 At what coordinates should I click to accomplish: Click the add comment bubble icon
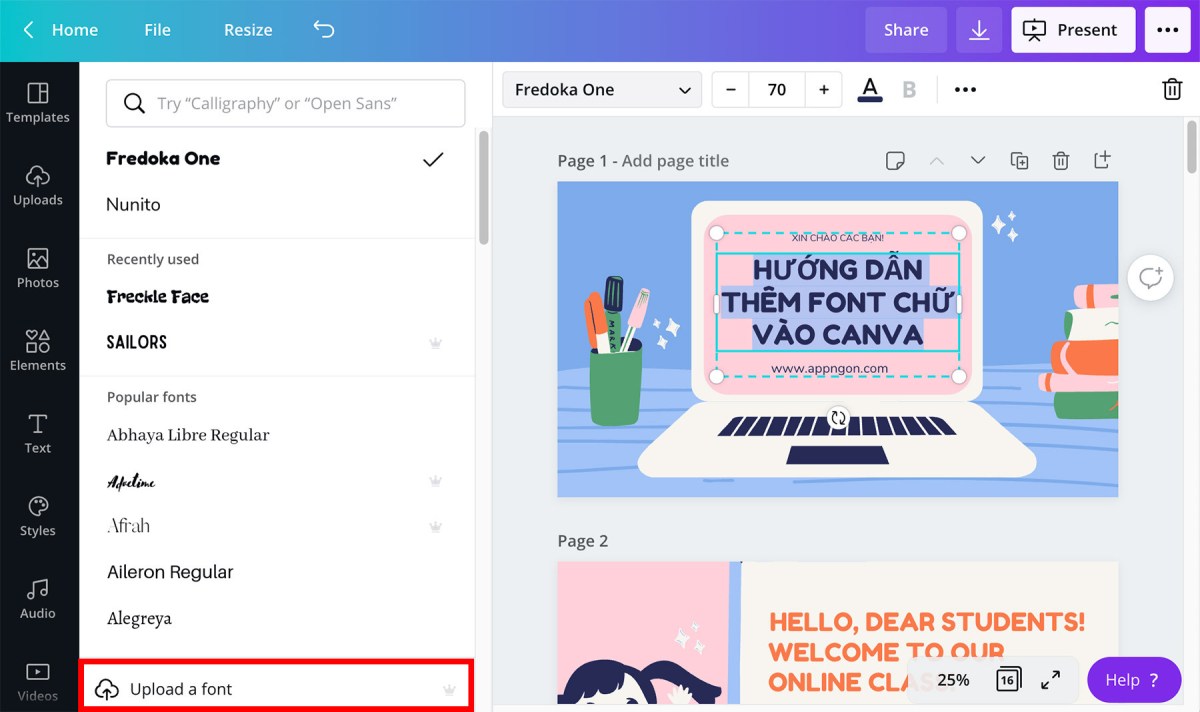pos(1150,278)
